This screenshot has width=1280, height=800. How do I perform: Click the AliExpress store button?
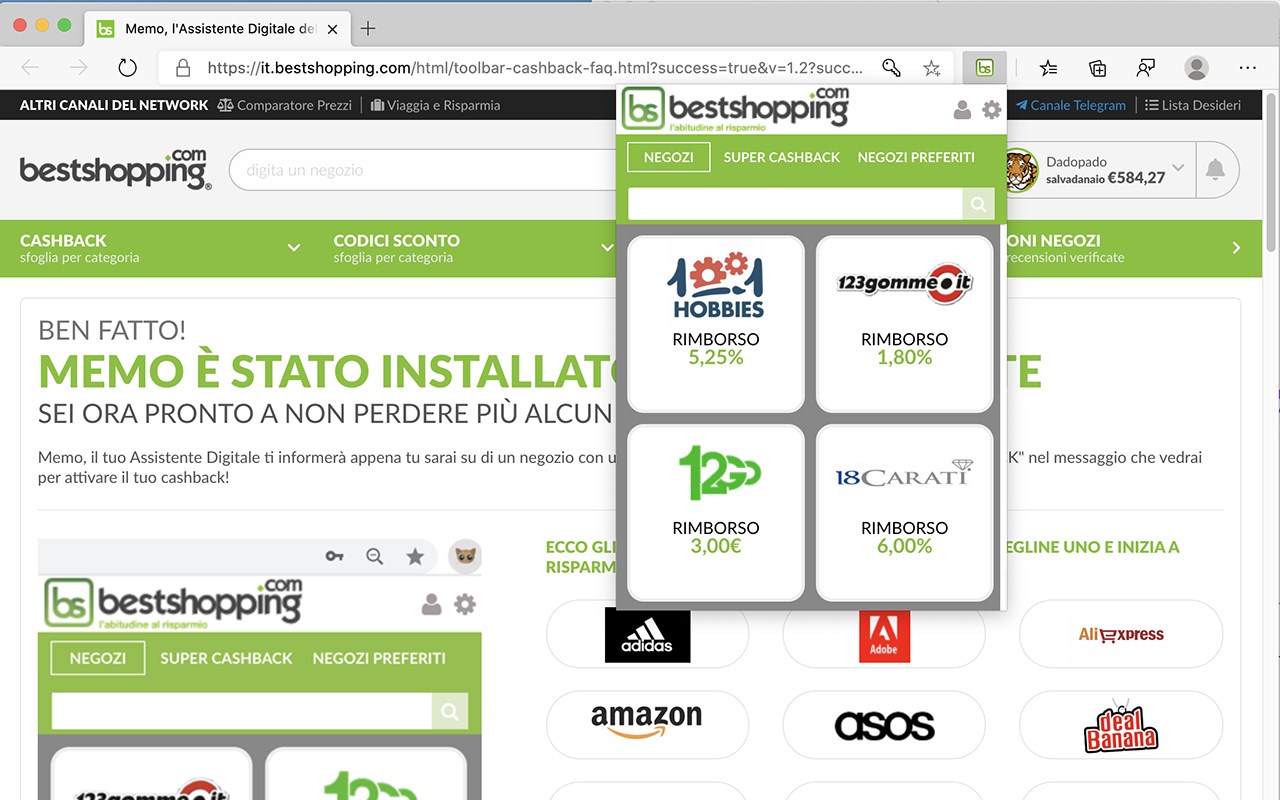click(1121, 634)
